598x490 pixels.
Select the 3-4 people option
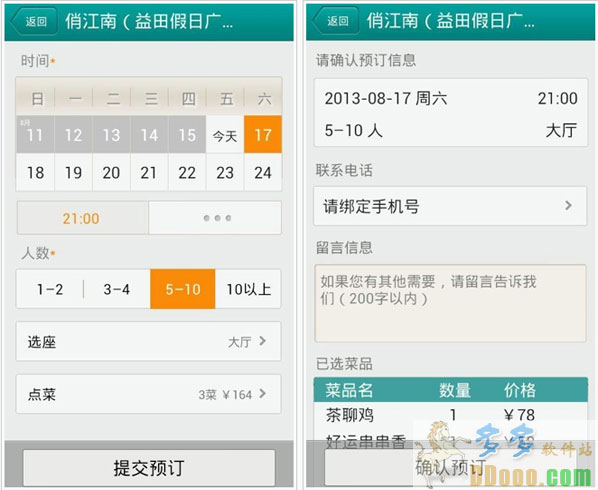click(x=117, y=289)
